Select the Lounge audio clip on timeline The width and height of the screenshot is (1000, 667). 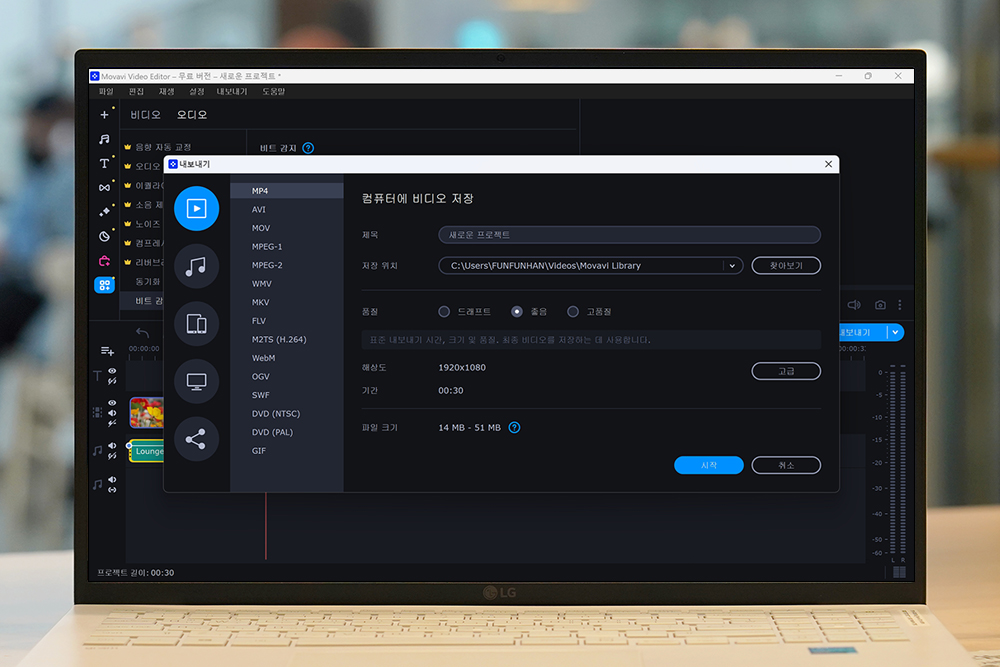pos(147,451)
